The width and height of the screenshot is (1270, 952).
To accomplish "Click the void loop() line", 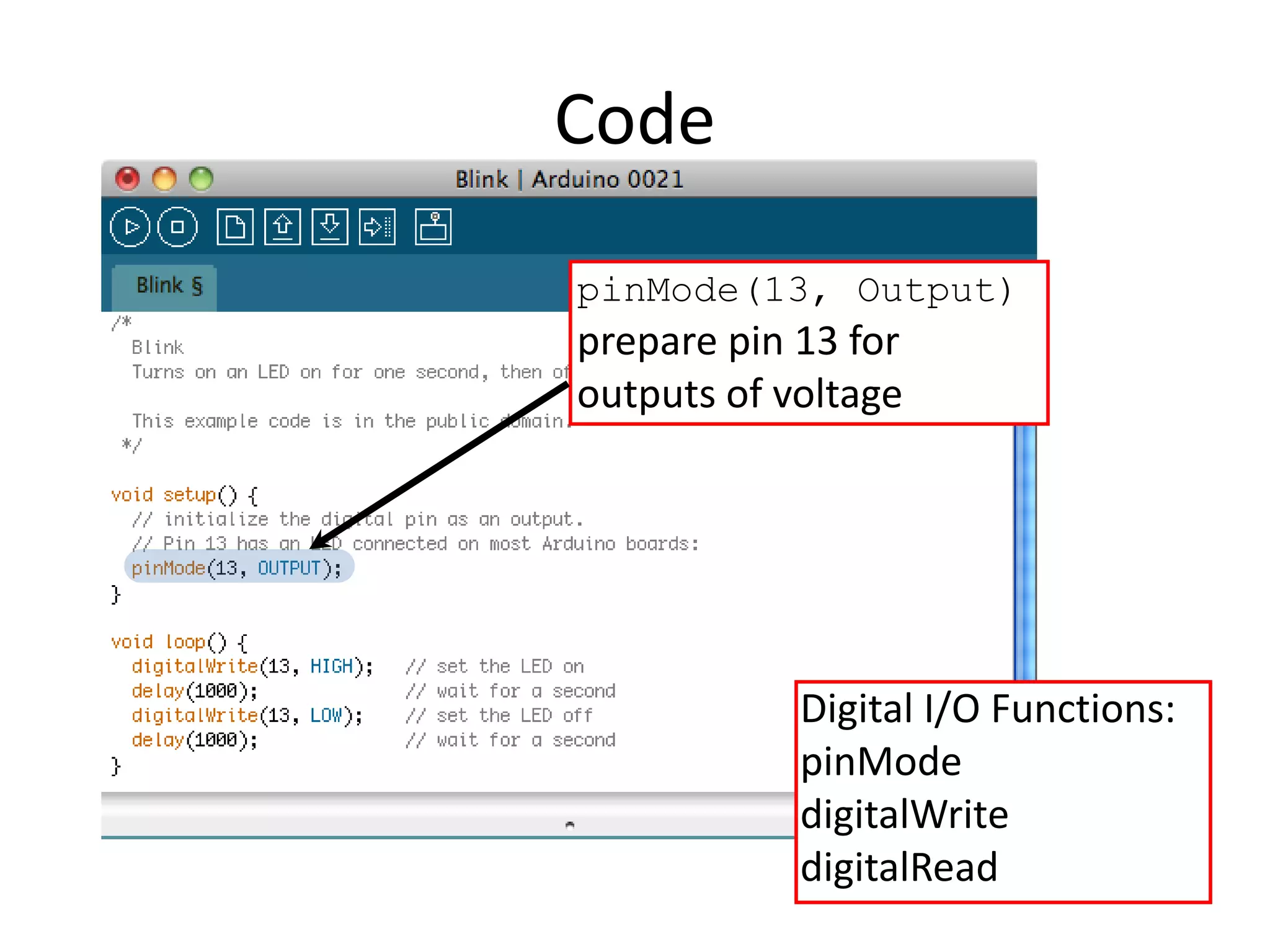I will [x=179, y=642].
